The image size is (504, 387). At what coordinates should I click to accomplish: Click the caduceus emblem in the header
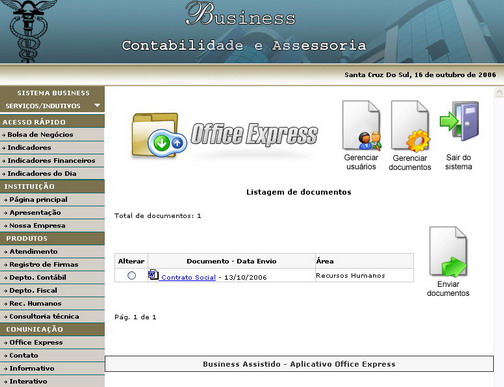tap(28, 31)
